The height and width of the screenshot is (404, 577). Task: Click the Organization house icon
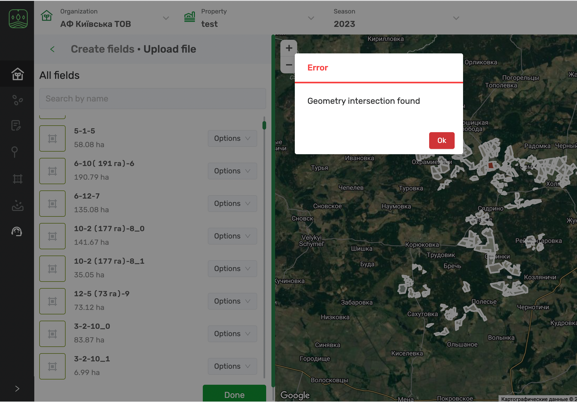46,16
